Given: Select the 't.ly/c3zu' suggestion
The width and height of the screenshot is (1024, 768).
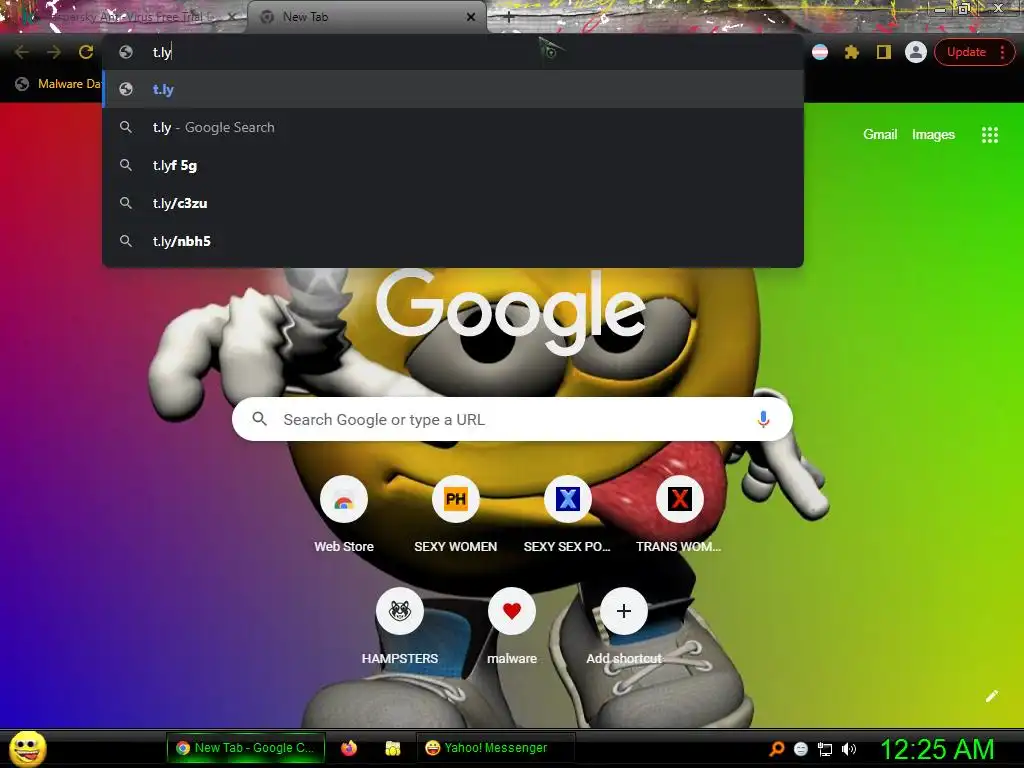Looking at the screenshot, I should 453,203.
